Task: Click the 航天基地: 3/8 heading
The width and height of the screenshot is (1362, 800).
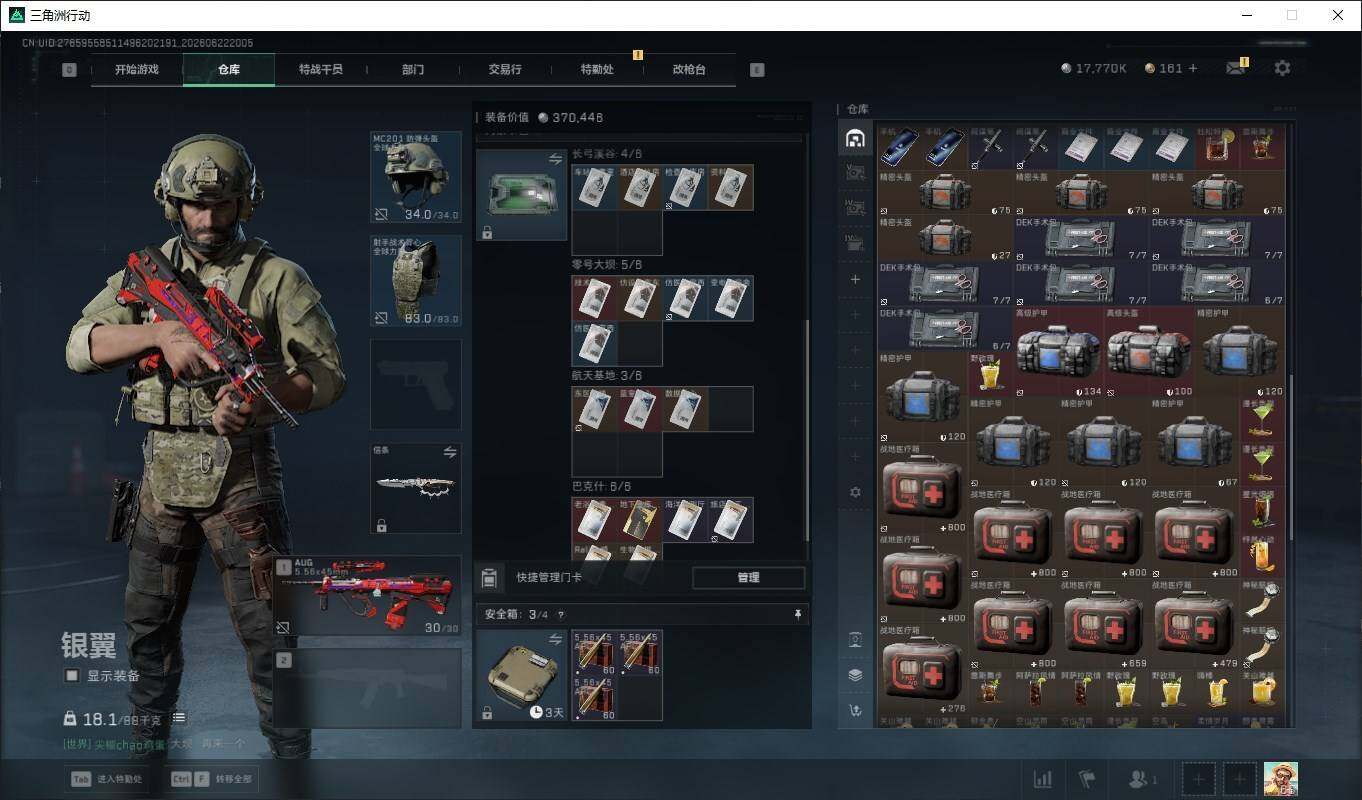Action: [607, 375]
